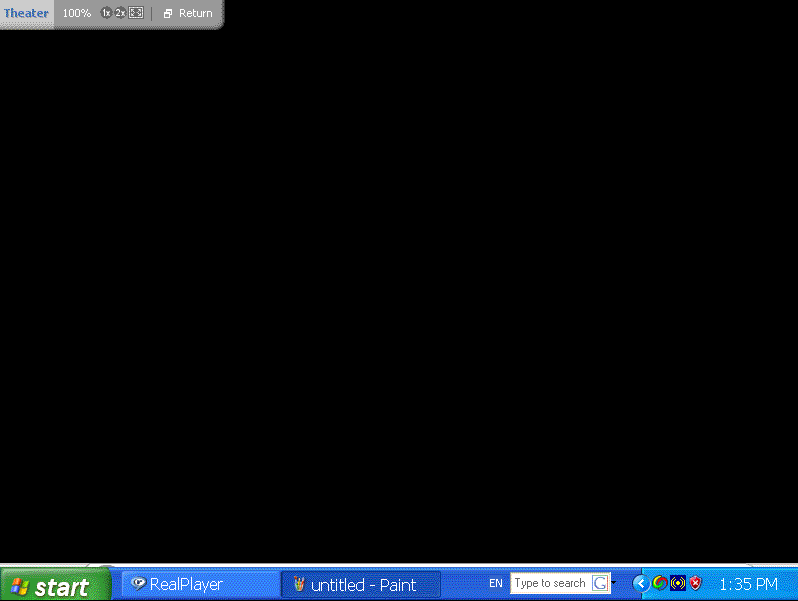The width and height of the screenshot is (798, 601).
Task: Open the EN language bar indicator
Action: 496,583
